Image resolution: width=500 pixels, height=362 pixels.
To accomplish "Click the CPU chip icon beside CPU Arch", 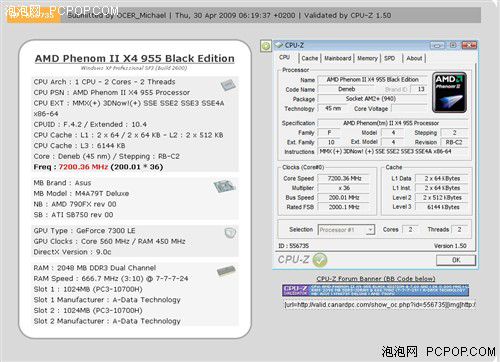I will click(x=228, y=85).
